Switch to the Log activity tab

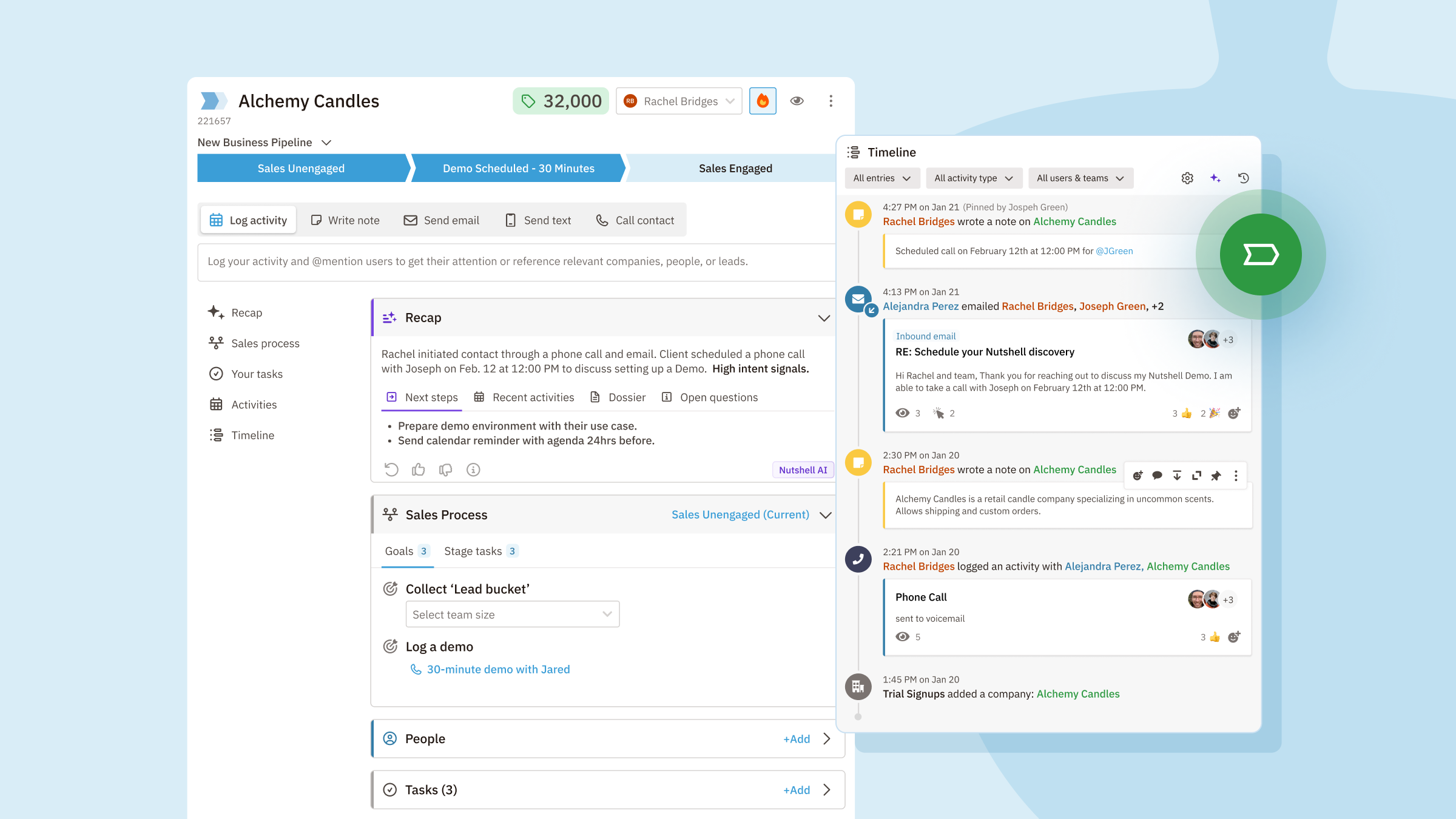248,220
